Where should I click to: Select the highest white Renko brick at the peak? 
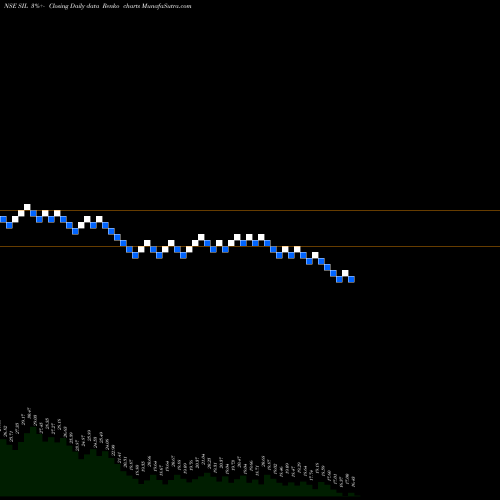[x=27, y=207]
